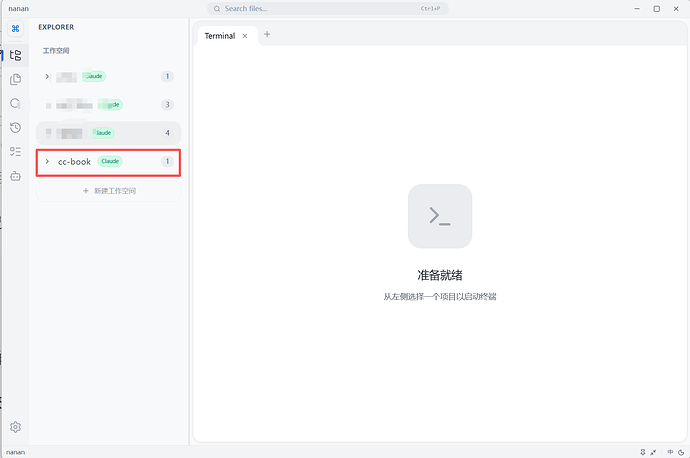This screenshot has height=458, width=690.
Task: Open the history clock icon in the sidebar
Action: click(15, 128)
